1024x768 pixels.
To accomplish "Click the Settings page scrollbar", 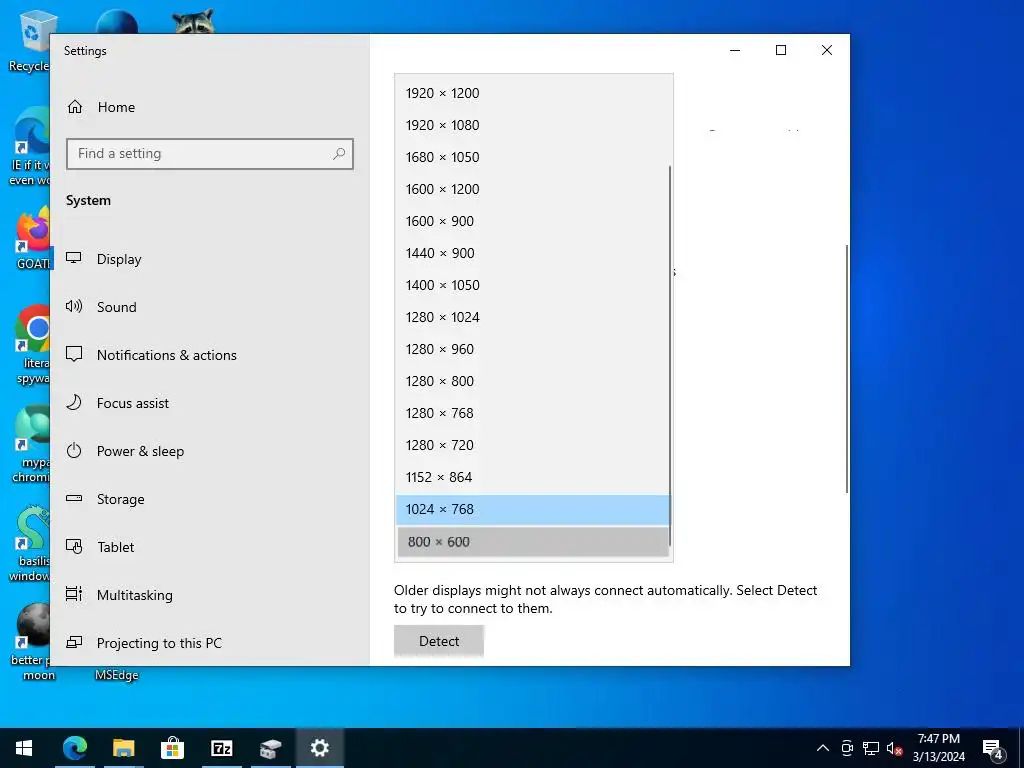I will click(847, 369).
